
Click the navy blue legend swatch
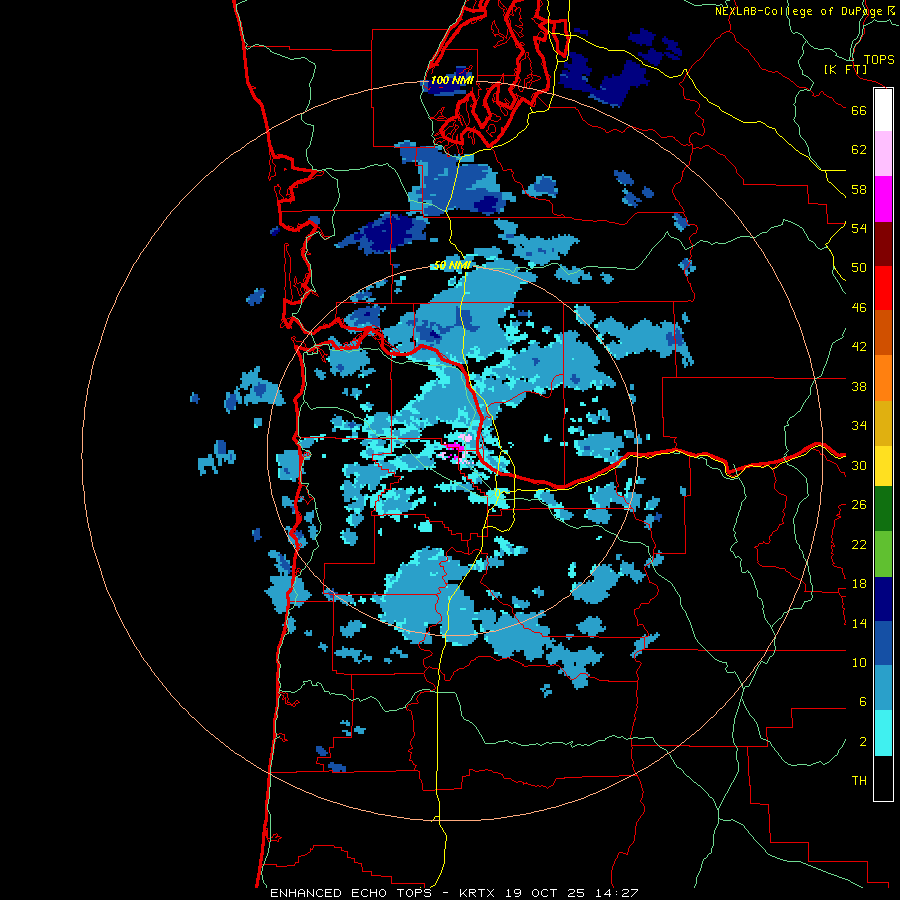pyautogui.click(x=883, y=599)
